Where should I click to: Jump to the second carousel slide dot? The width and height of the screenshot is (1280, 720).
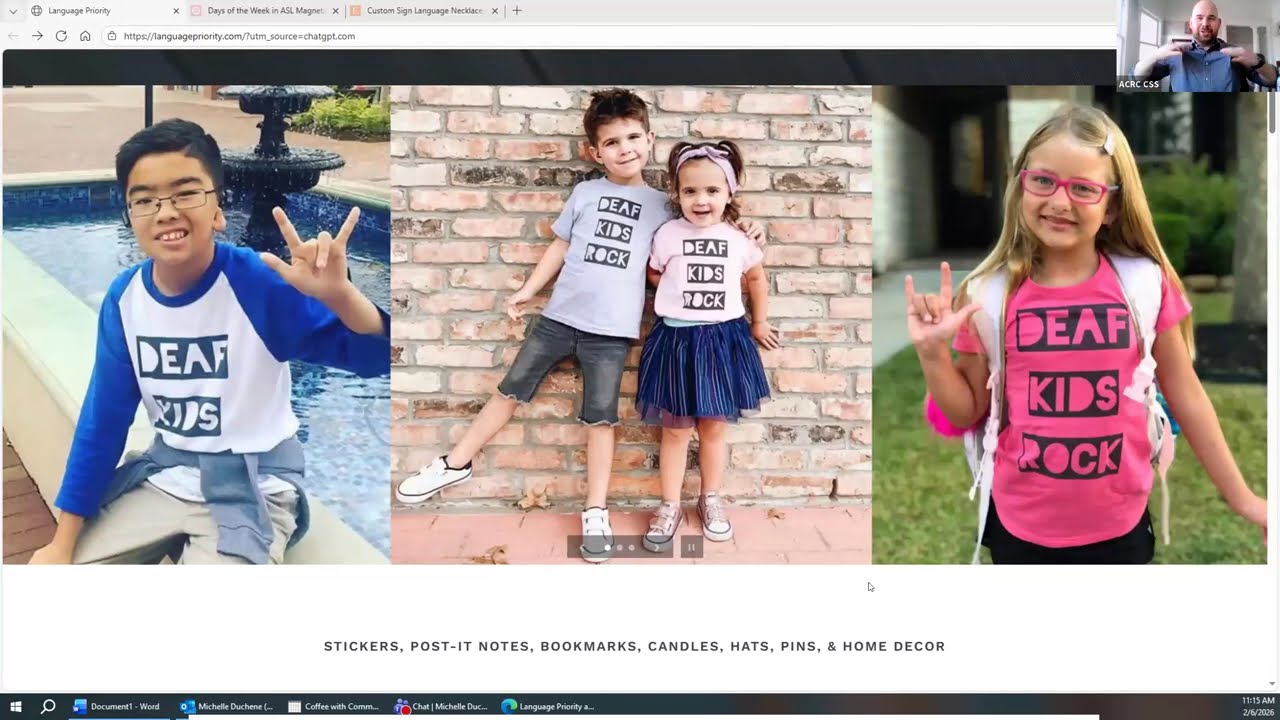click(x=620, y=547)
